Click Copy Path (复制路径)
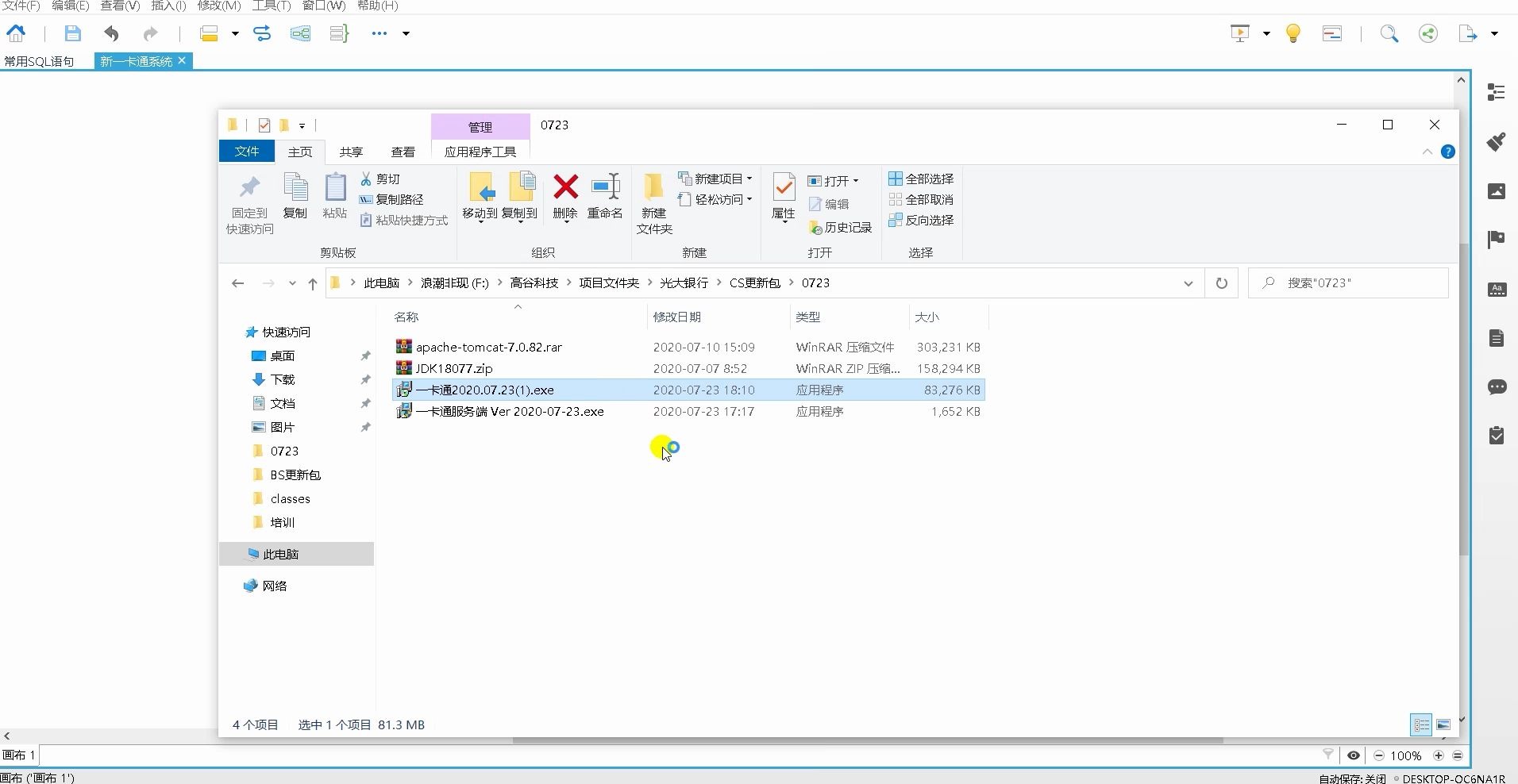The width and height of the screenshot is (1518, 784). coord(391,199)
